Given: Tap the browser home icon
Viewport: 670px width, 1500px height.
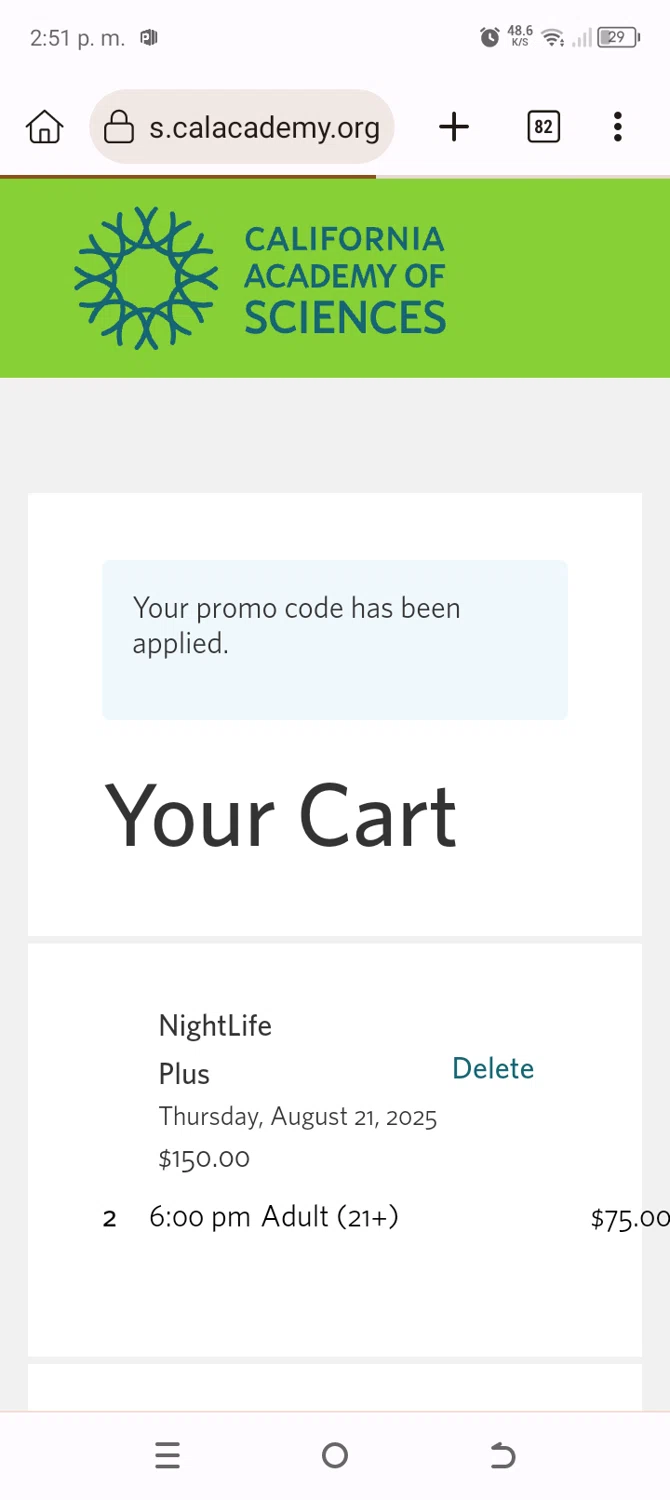Looking at the screenshot, I should coord(45,127).
